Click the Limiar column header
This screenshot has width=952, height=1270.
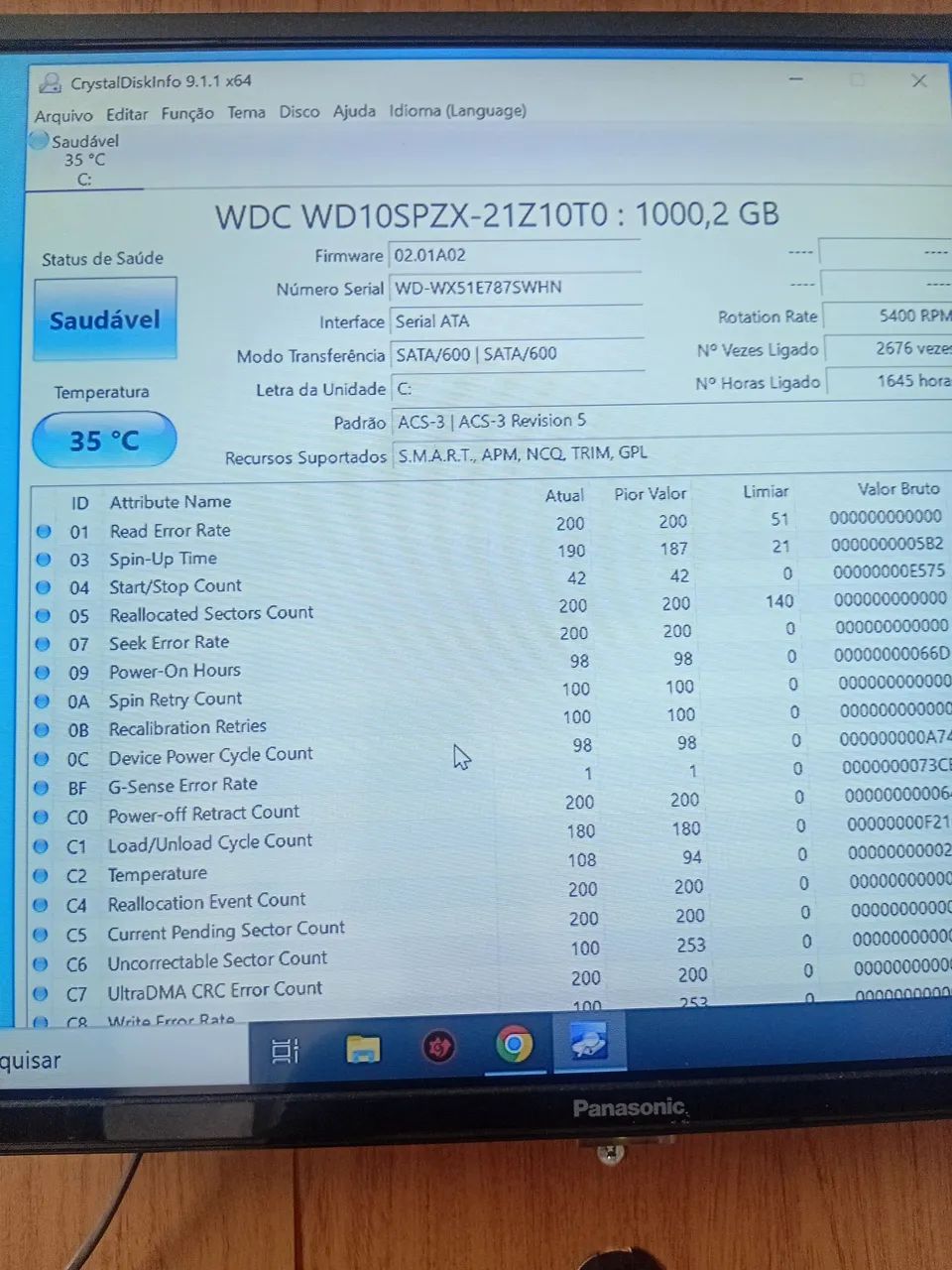coord(766,491)
